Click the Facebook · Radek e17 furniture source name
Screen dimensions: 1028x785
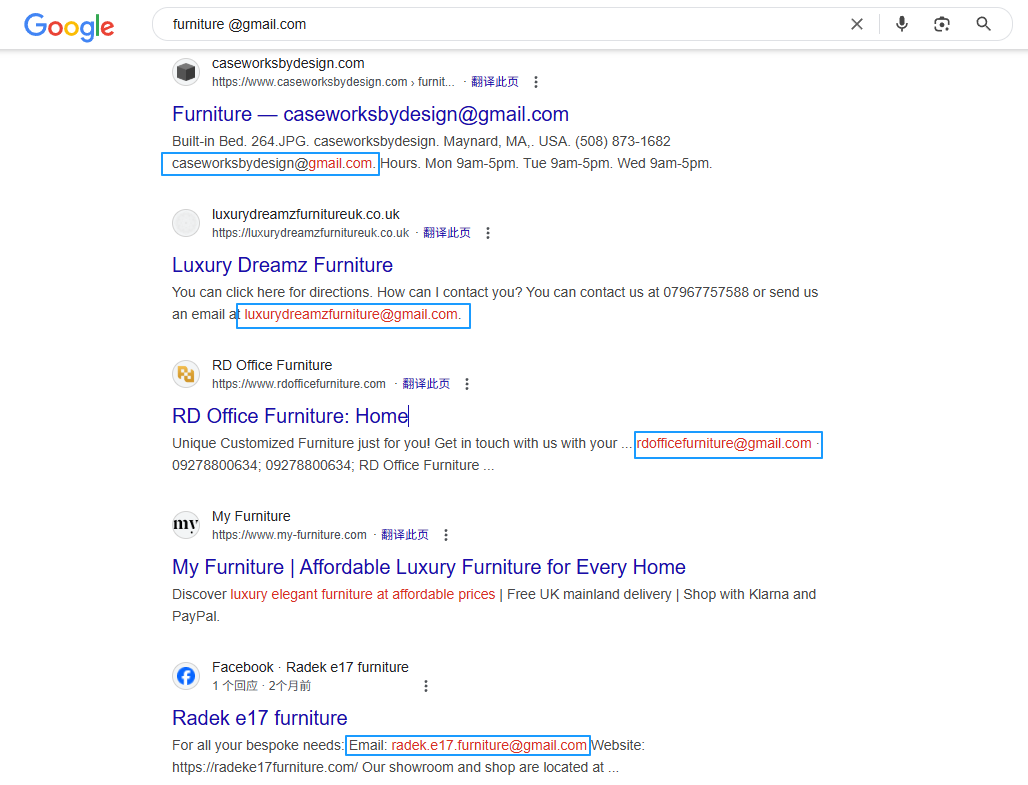[310, 667]
